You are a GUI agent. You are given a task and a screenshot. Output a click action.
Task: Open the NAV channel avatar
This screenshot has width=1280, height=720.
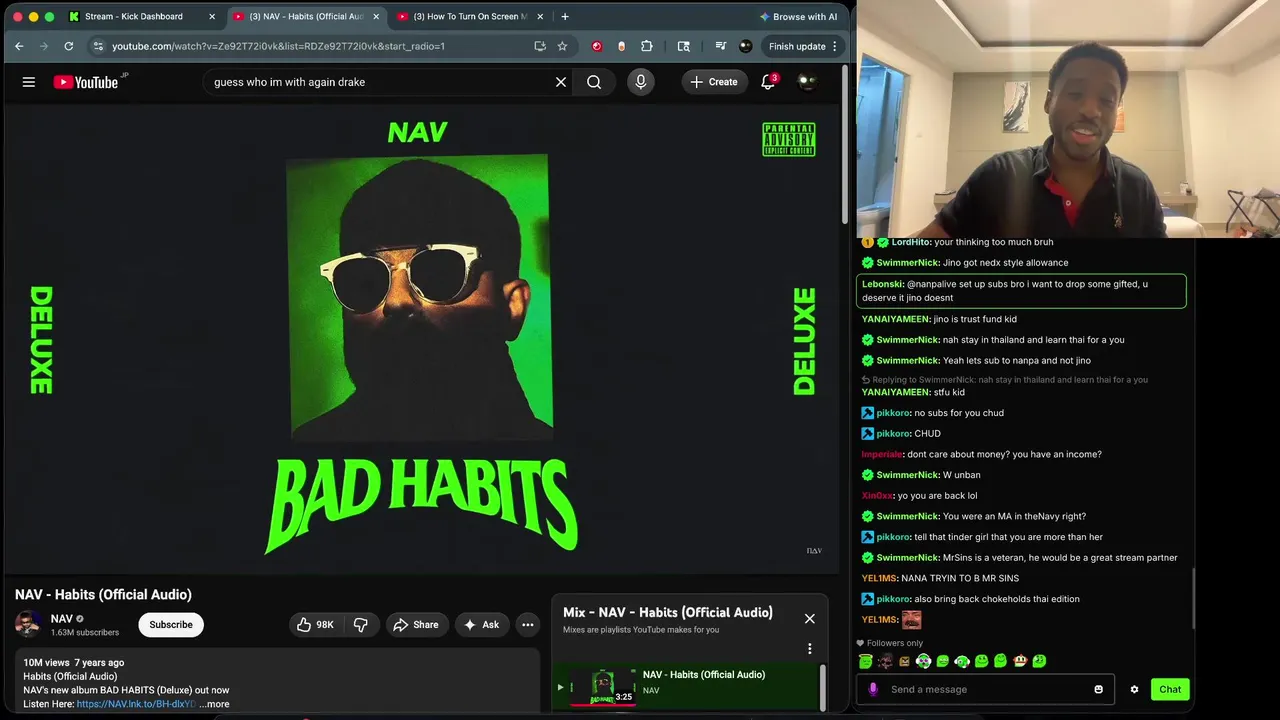(x=28, y=625)
